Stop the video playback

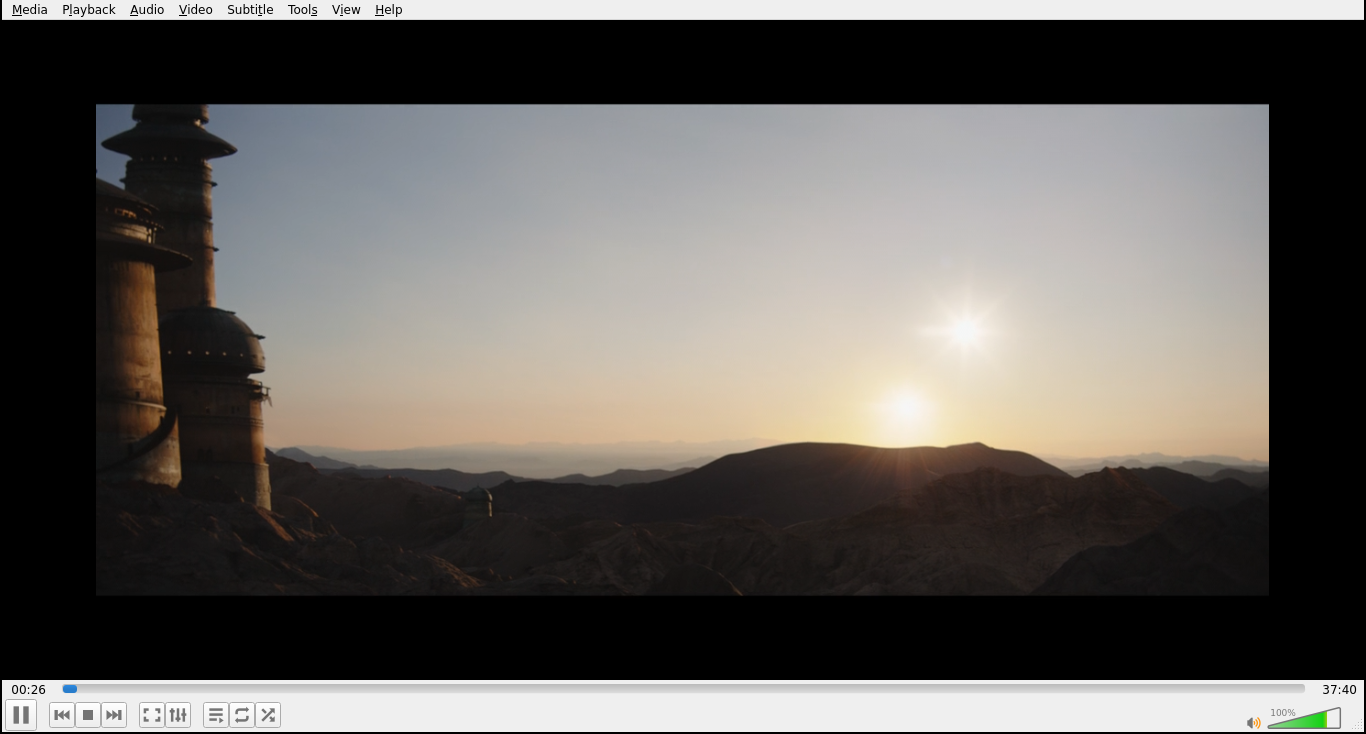(88, 715)
